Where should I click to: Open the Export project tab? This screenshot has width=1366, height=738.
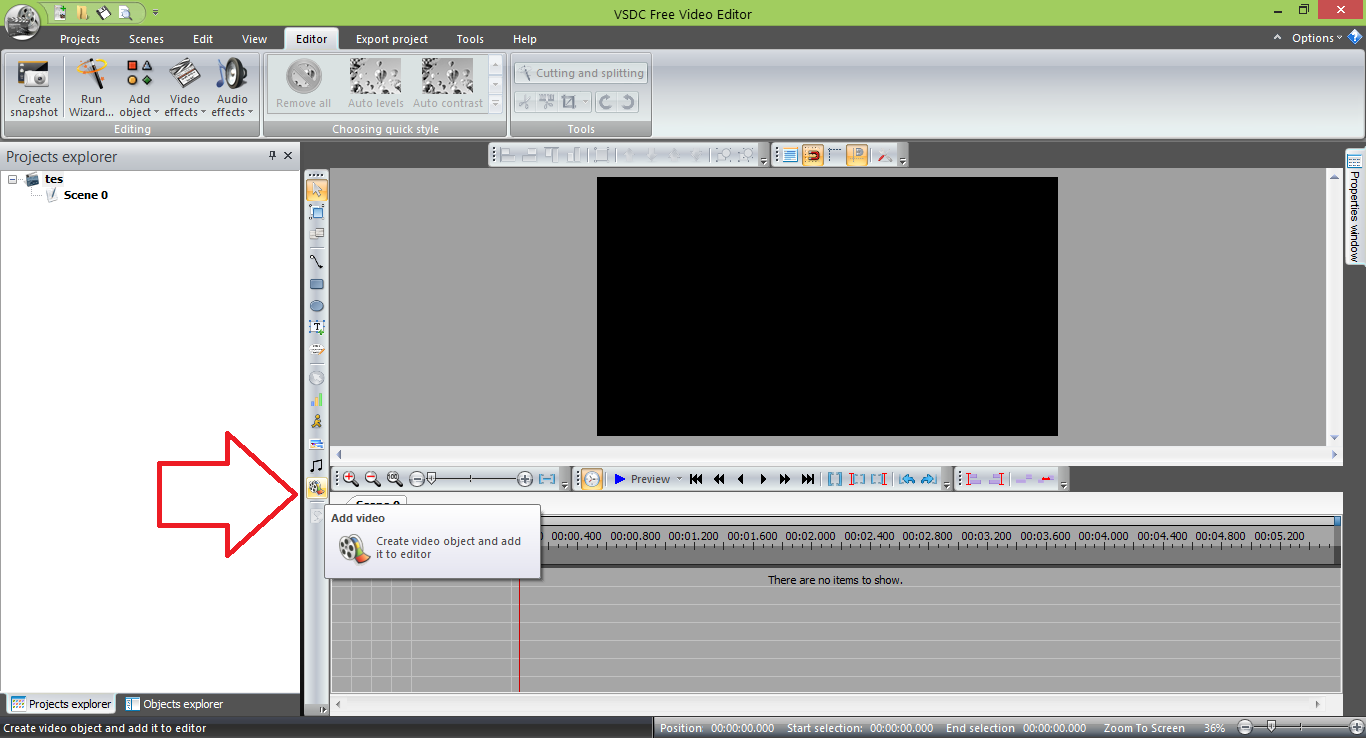[392, 39]
